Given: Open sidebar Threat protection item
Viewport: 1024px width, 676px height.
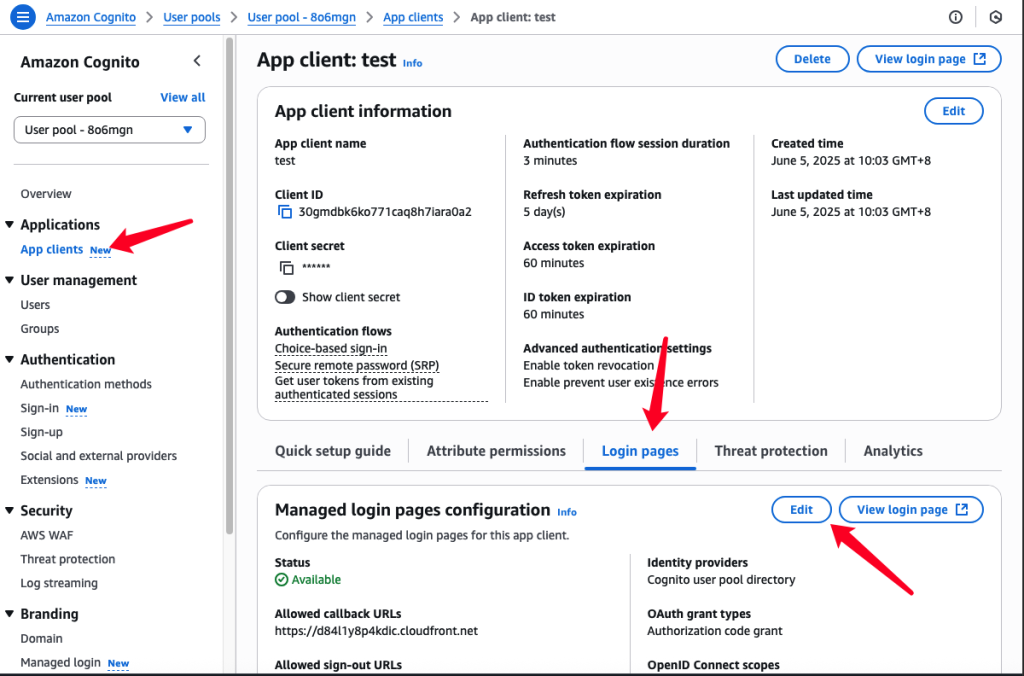Looking at the screenshot, I should tap(68, 559).
